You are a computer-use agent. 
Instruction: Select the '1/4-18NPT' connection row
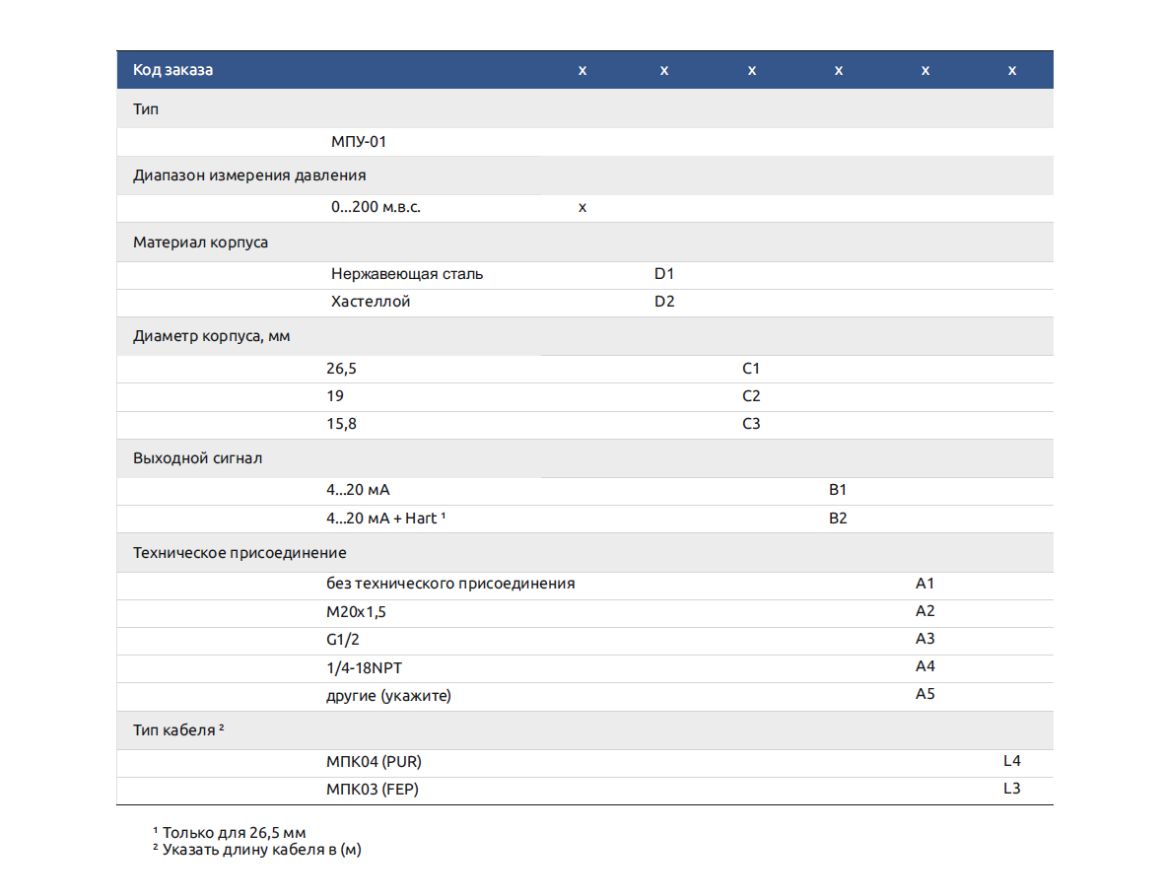[x=364, y=668]
